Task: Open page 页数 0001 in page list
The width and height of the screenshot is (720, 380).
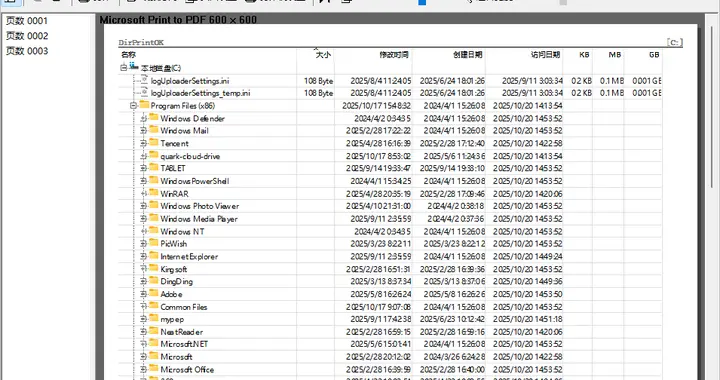Action: (x=27, y=21)
